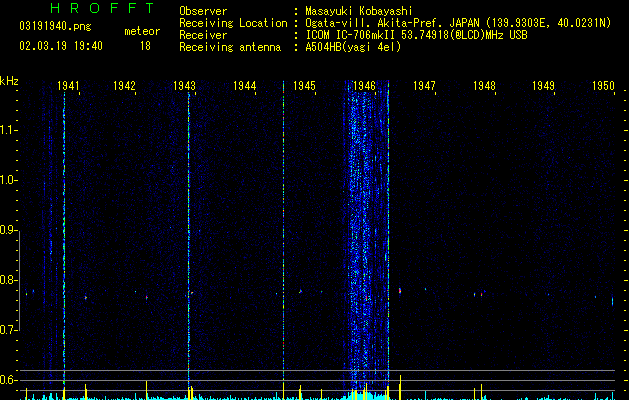629x400 pixels.
Task: Click the Observer label
Action: (203, 11)
